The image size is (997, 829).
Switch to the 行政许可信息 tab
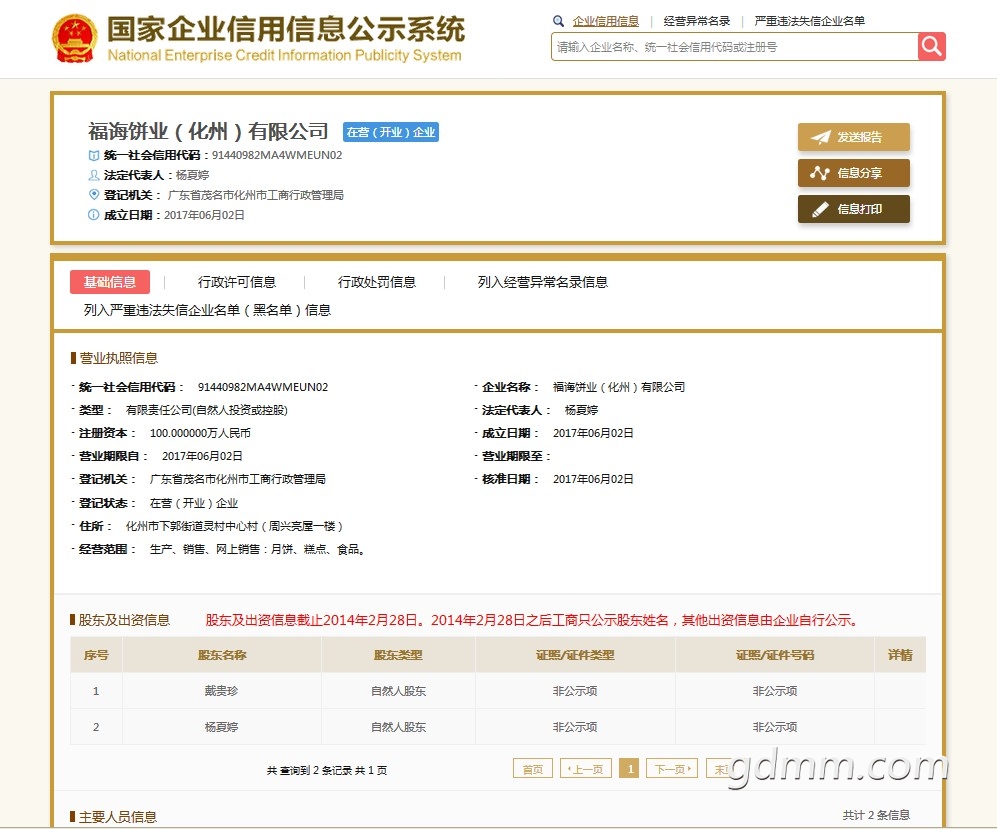point(237,282)
